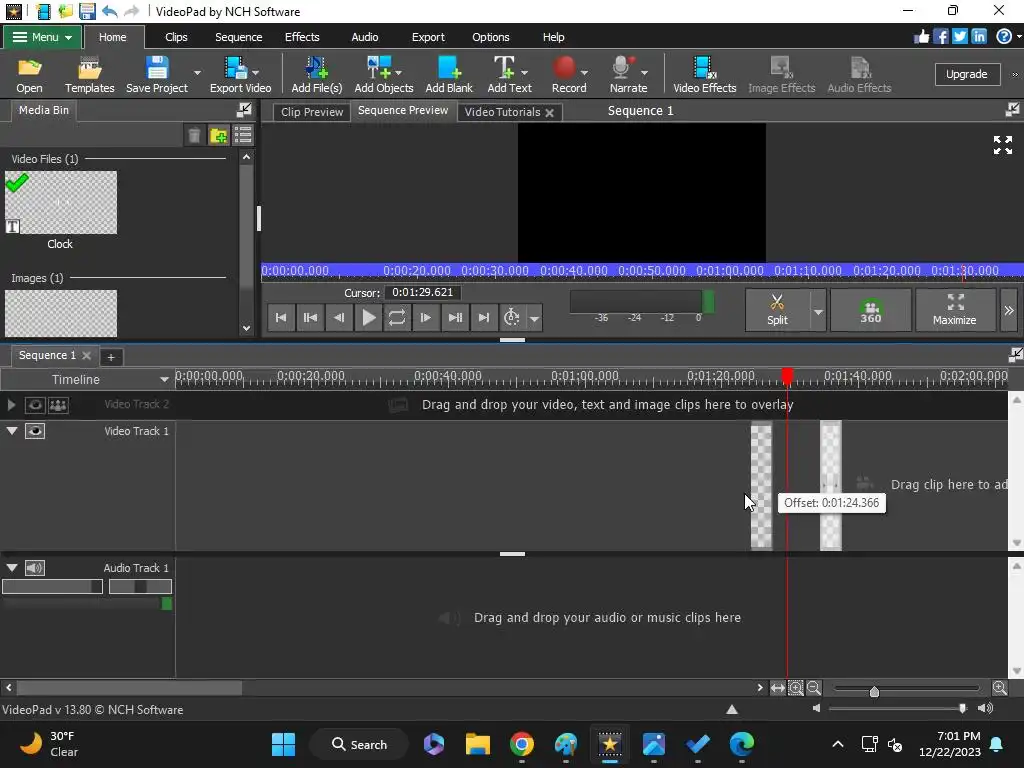
Task: Select the Clock clip thumbnail in Media Bin
Action: click(61, 202)
